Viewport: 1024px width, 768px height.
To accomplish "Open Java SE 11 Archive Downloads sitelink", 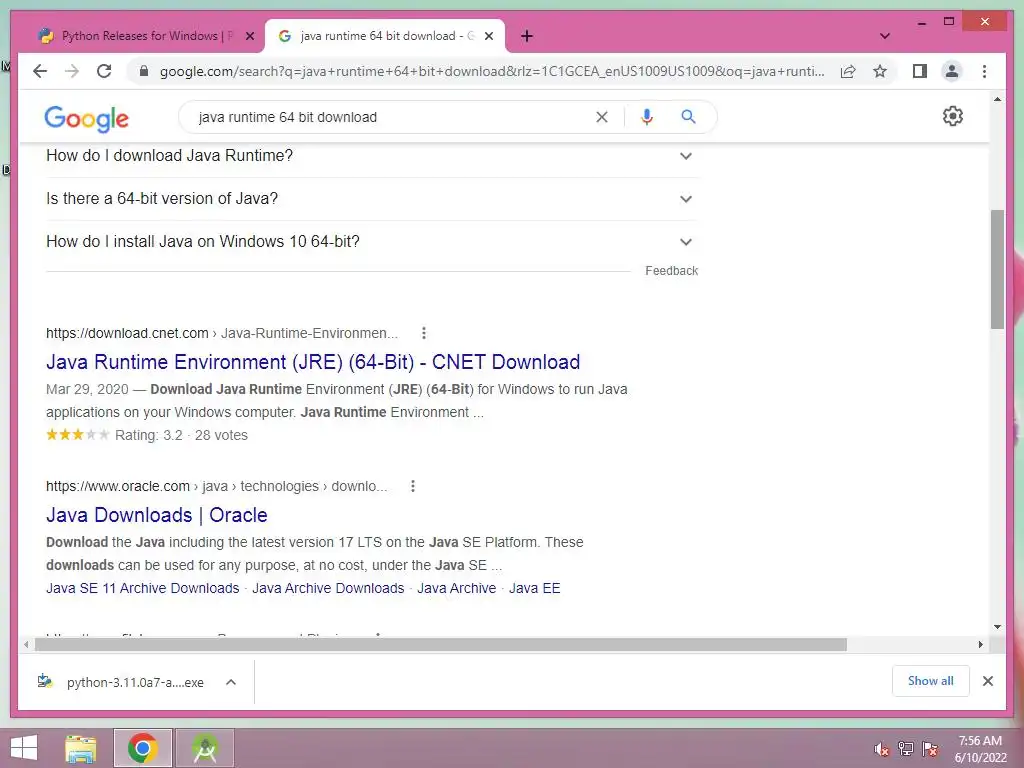I will tap(142, 588).
